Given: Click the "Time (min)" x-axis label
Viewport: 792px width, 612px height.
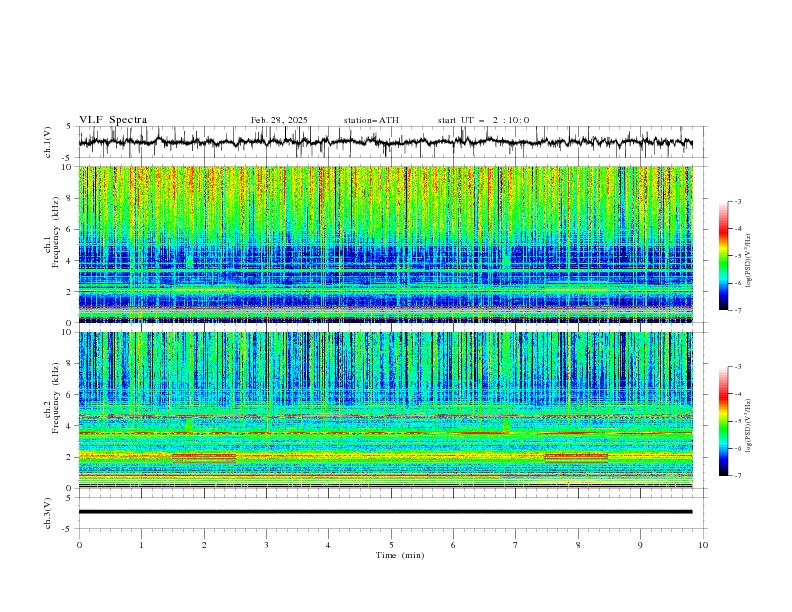Looking at the screenshot, I should tap(400, 555).
